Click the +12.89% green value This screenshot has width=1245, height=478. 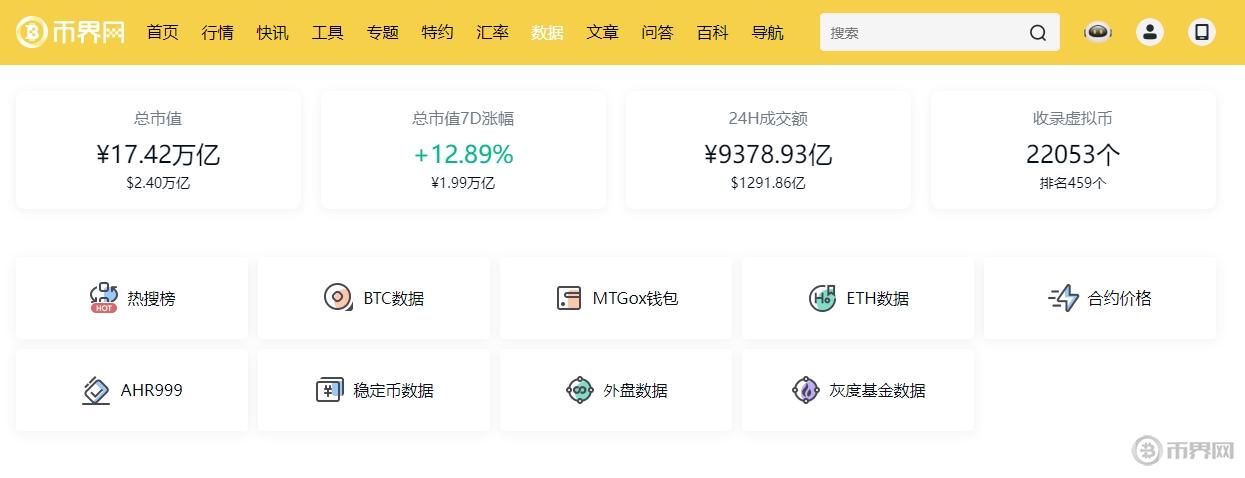[x=463, y=154]
